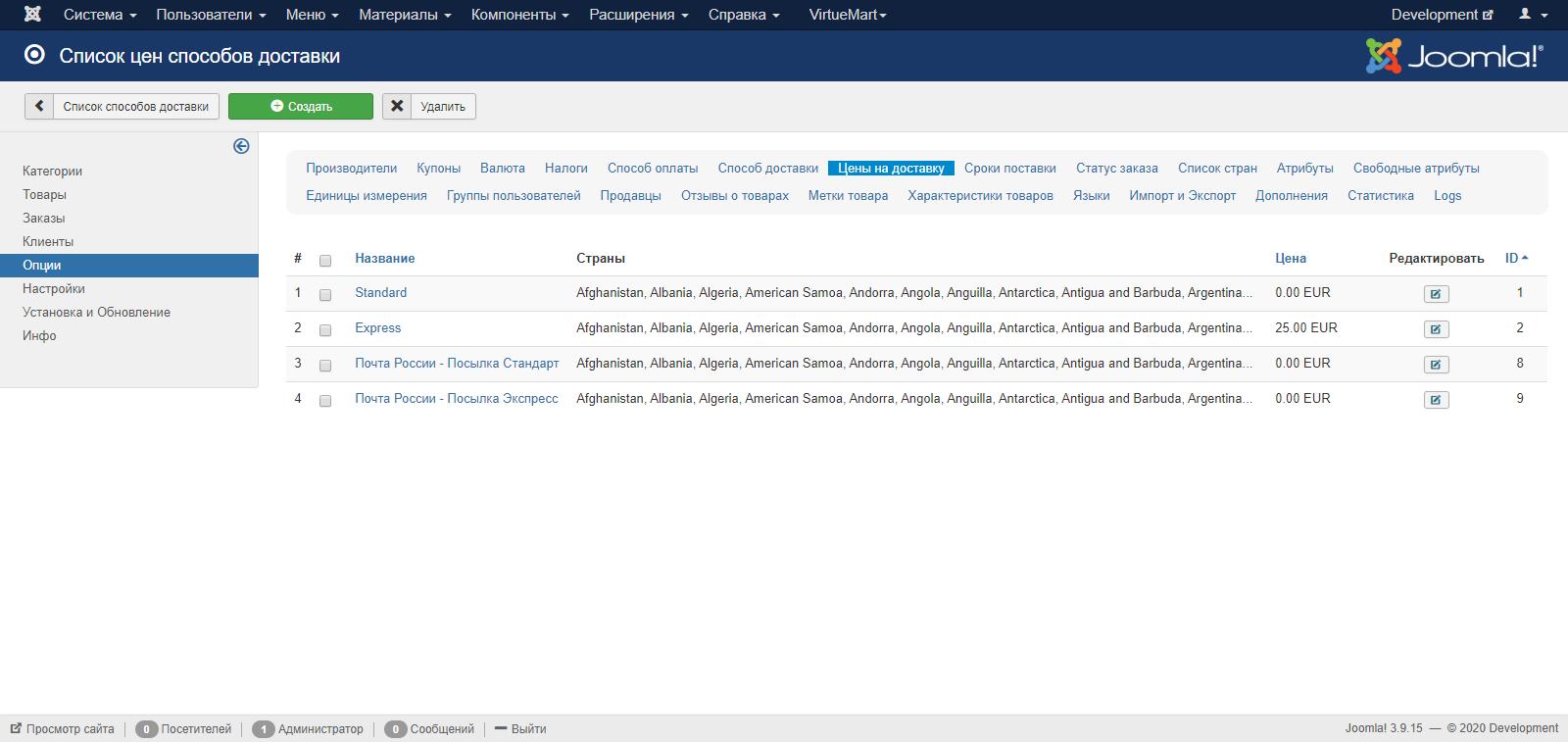Open edit icon for Express shipping price
The width and height of the screenshot is (1568, 742).
coord(1436,328)
